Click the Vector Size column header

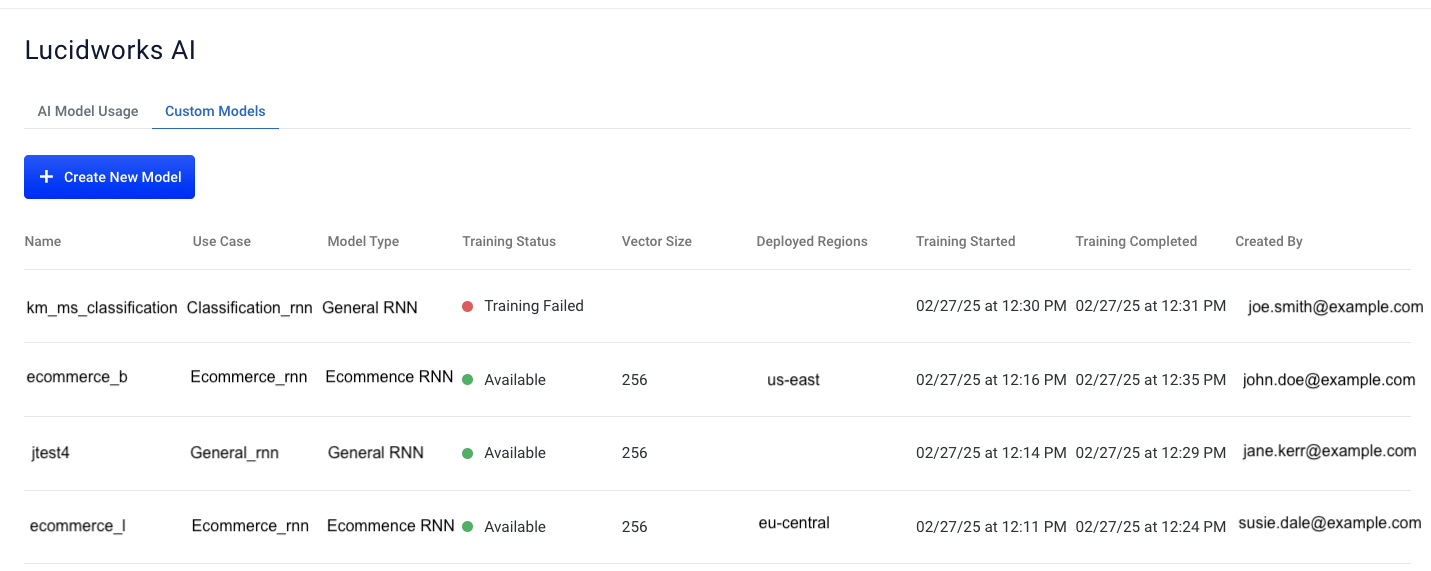(657, 241)
